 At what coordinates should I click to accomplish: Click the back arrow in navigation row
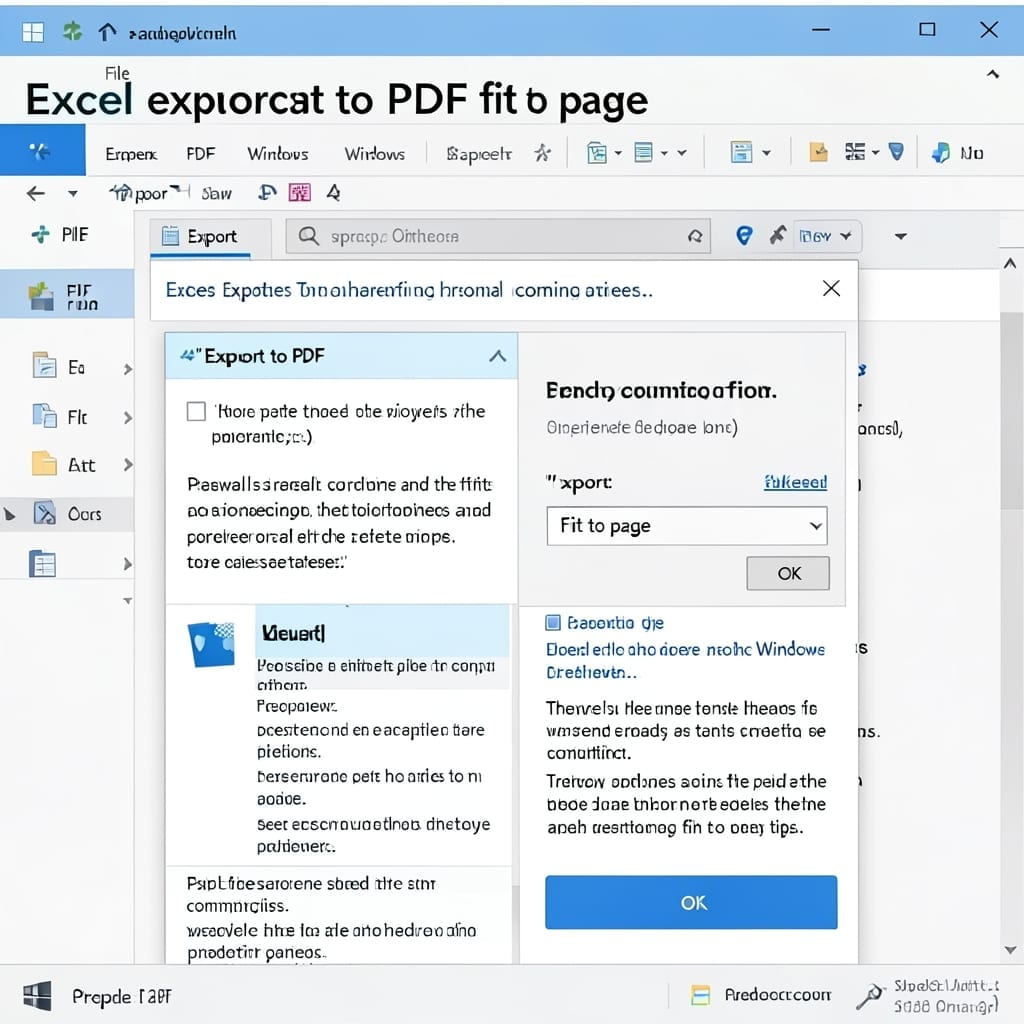(36, 193)
